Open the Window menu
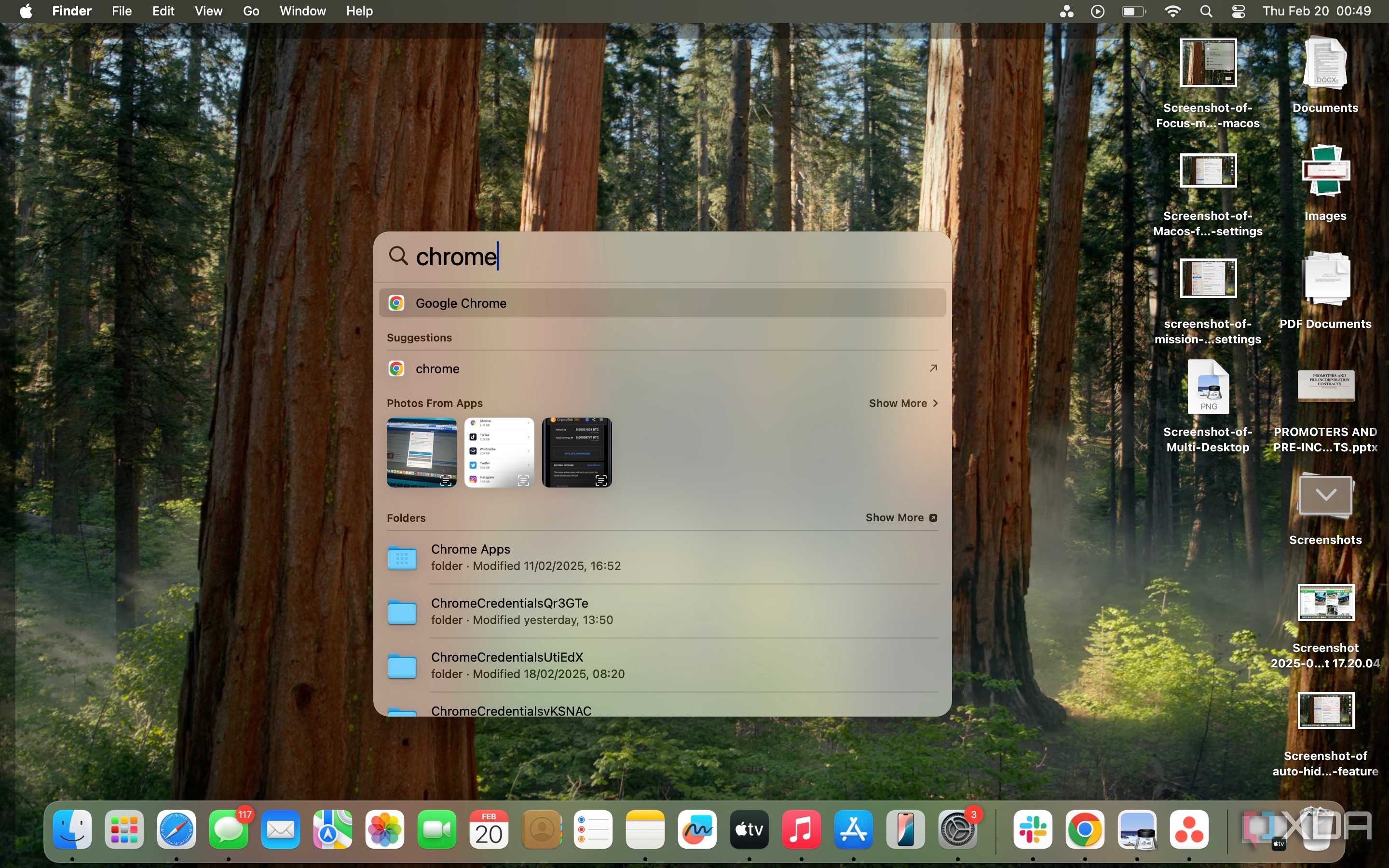Image resolution: width=1389 pixels, height=868 pixels. 302,11
